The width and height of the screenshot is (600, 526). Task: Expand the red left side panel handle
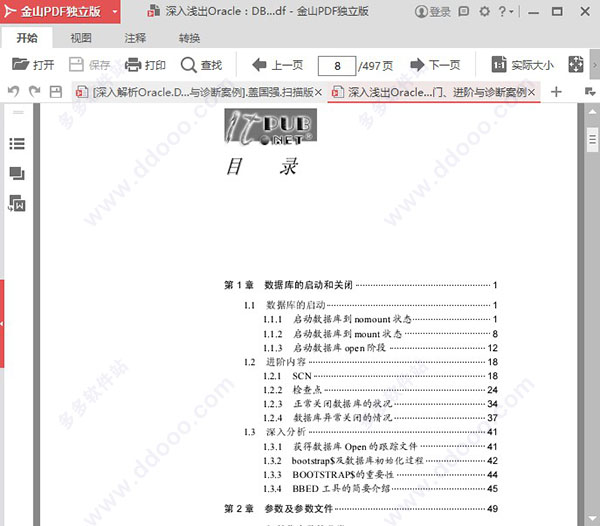pyautogui.click(x=2, y=324)
